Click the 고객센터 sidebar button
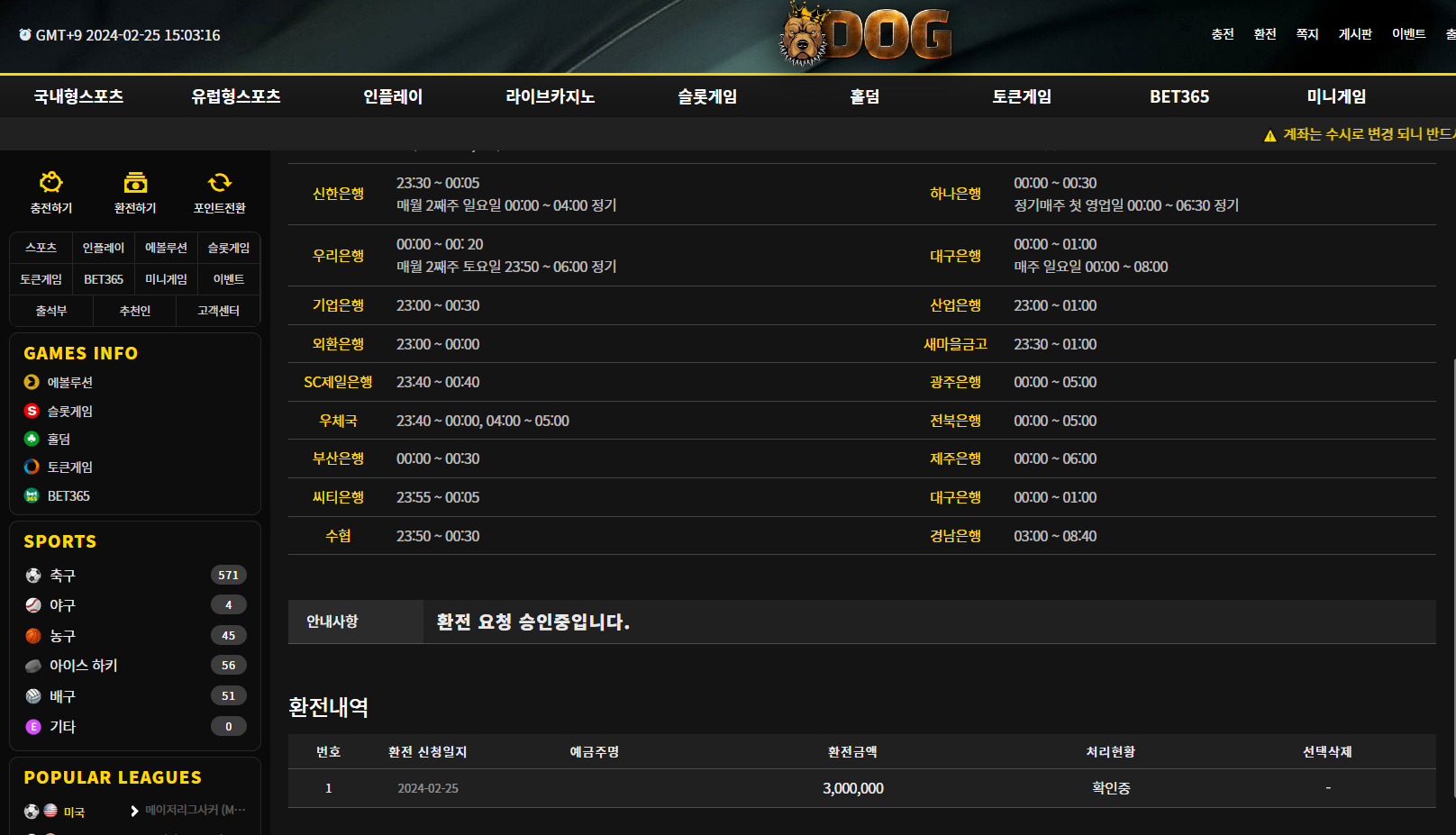1456x835 pixels. [x=218, y=311]
